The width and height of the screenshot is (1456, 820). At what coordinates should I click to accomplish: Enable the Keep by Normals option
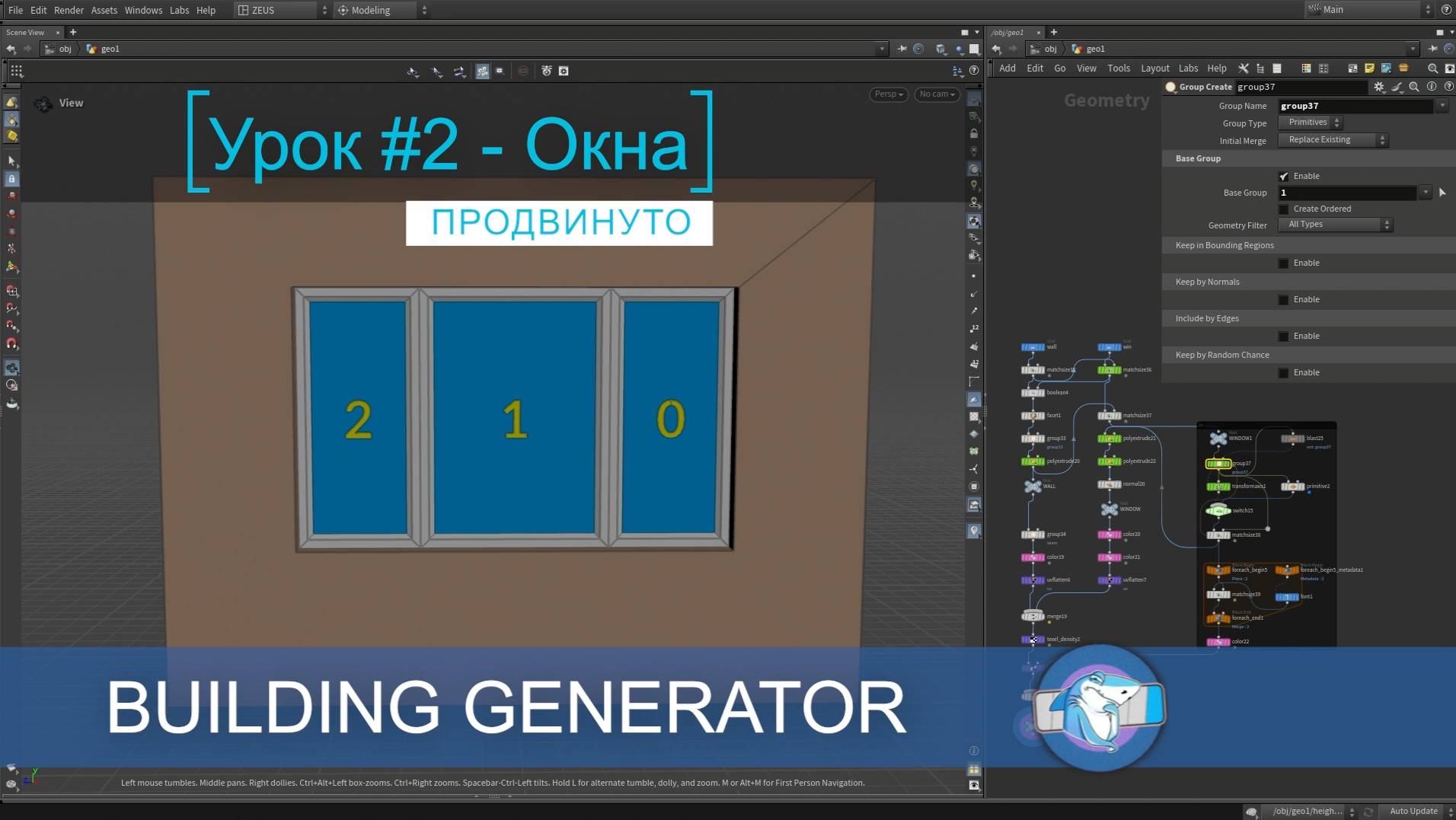click(x=1284, y=299)
